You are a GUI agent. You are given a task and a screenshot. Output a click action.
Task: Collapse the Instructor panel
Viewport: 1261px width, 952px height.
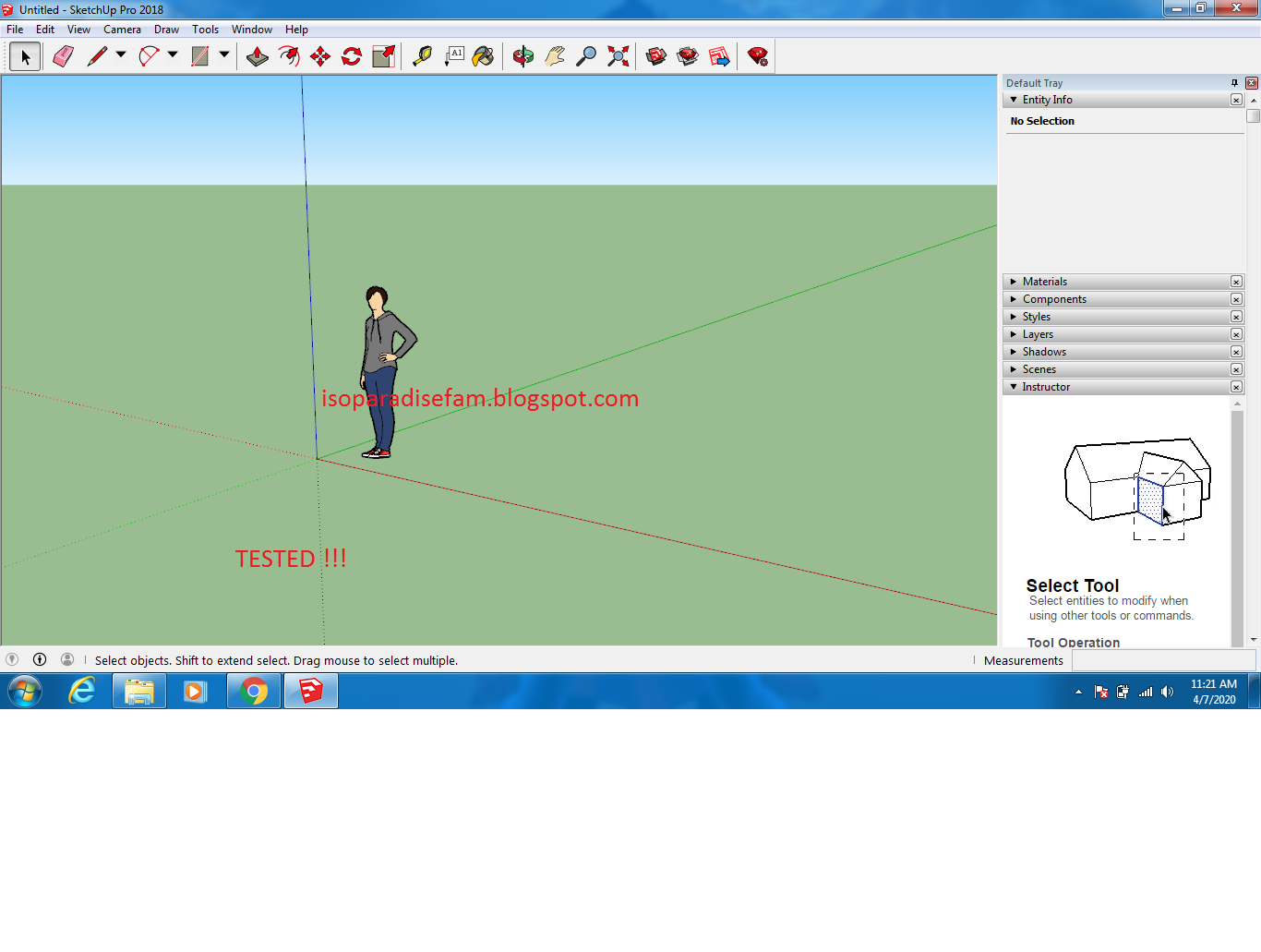[x=1013, y=387]
